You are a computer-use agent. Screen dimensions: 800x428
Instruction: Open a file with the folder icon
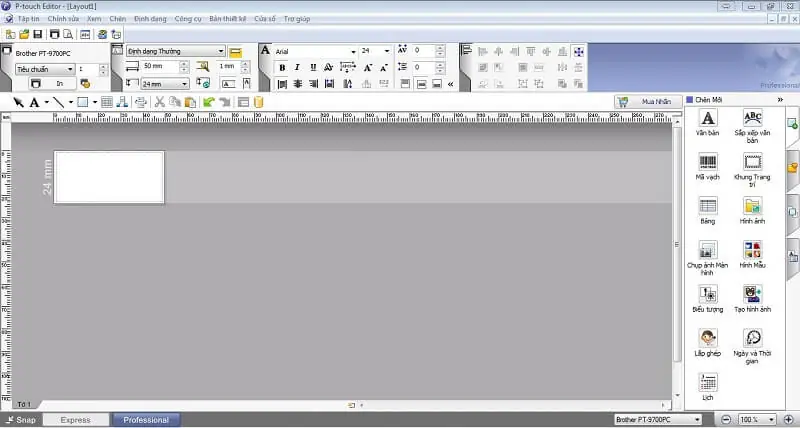pos(24,35)
